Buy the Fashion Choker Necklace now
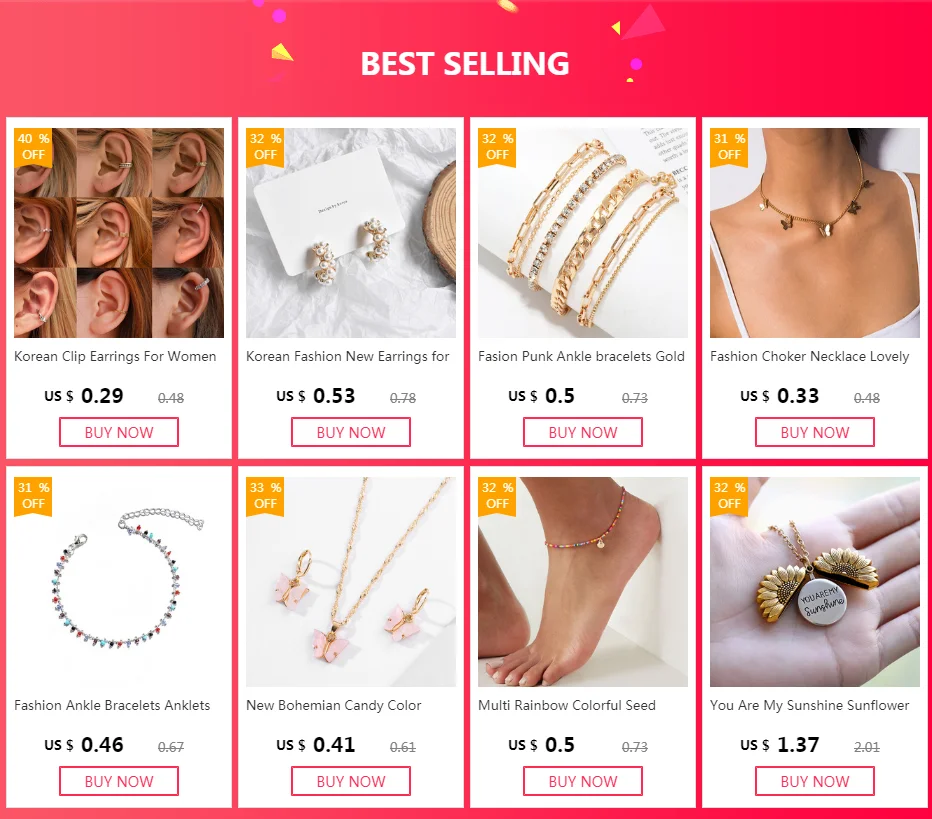The width and height of the screenshot is (932, 819). (815, 432)
